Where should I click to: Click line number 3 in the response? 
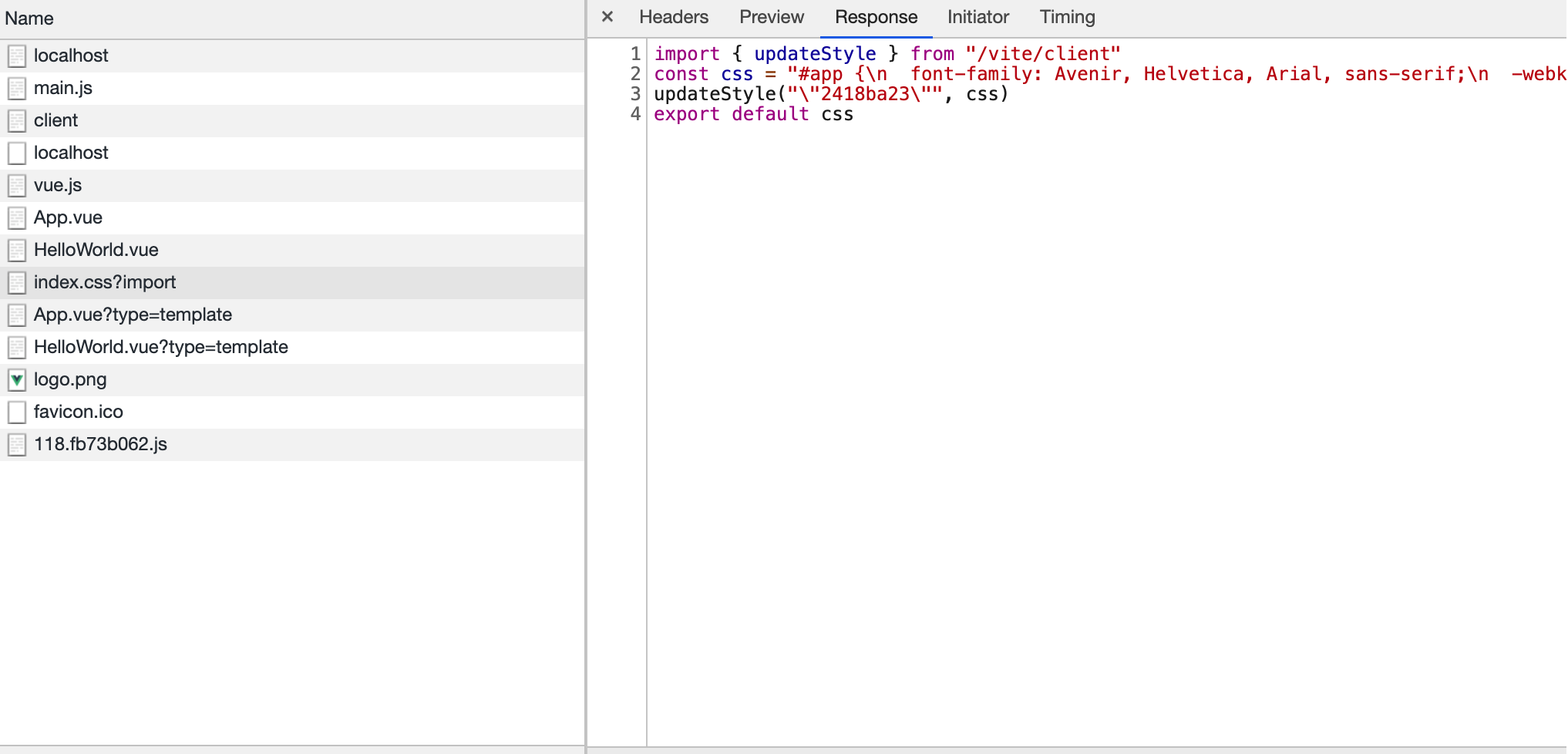(x=634, y=93)
